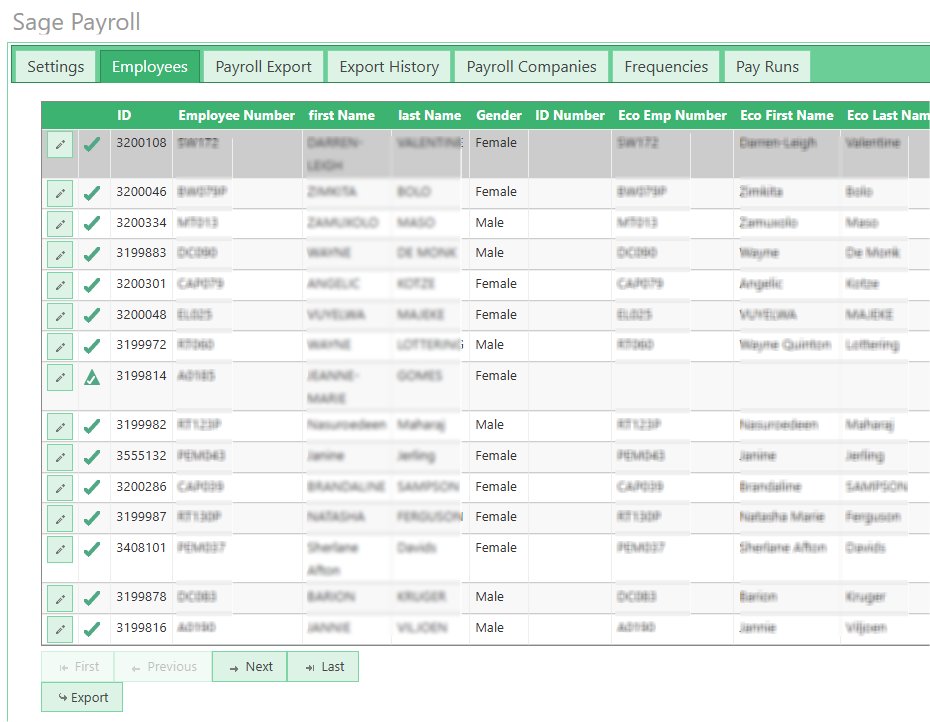Click the Sage Payroll page title
The image size is (930, 722).
[x=77, y=23]
